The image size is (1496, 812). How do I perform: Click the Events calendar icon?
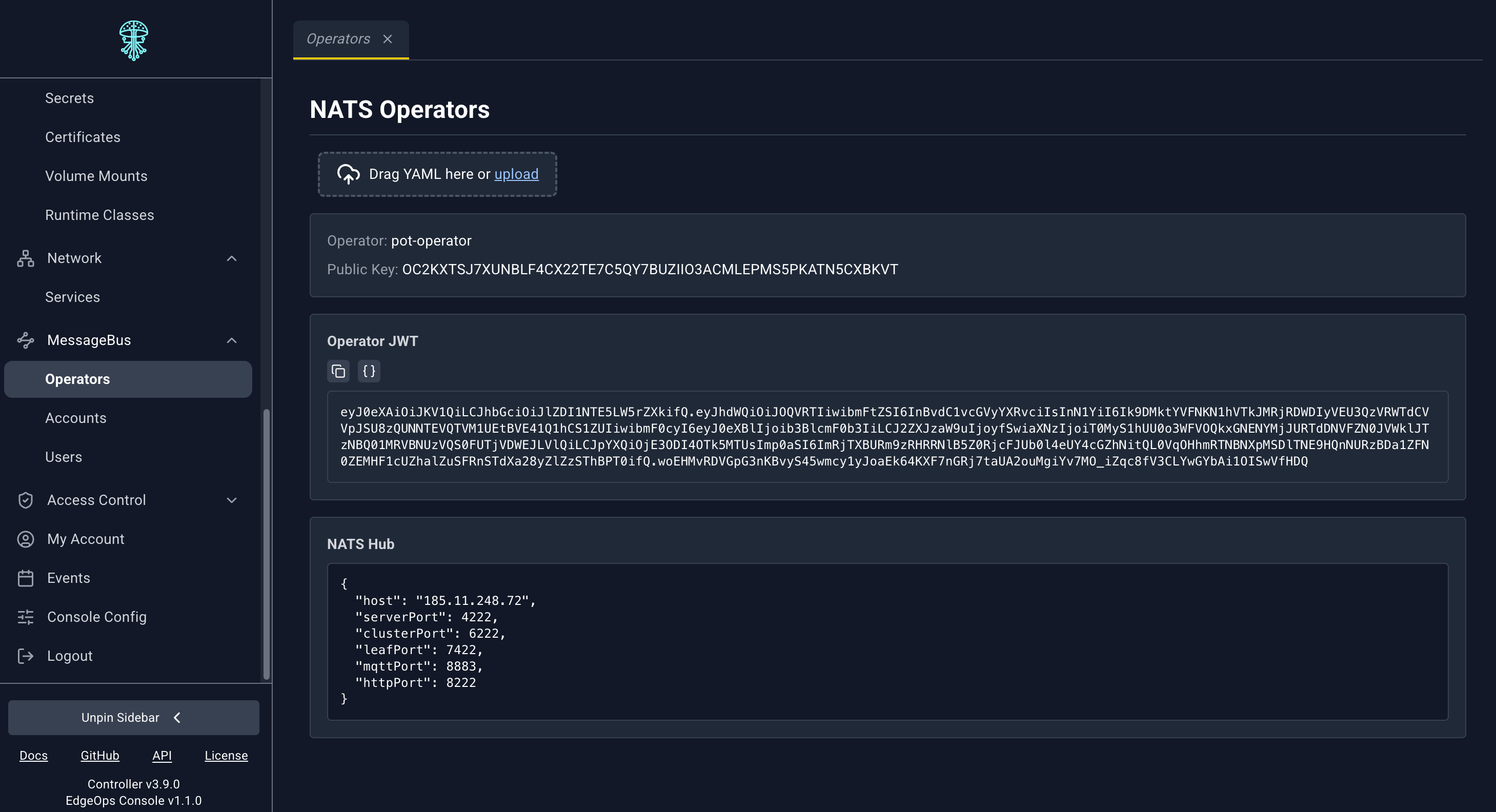click(26, 578)
